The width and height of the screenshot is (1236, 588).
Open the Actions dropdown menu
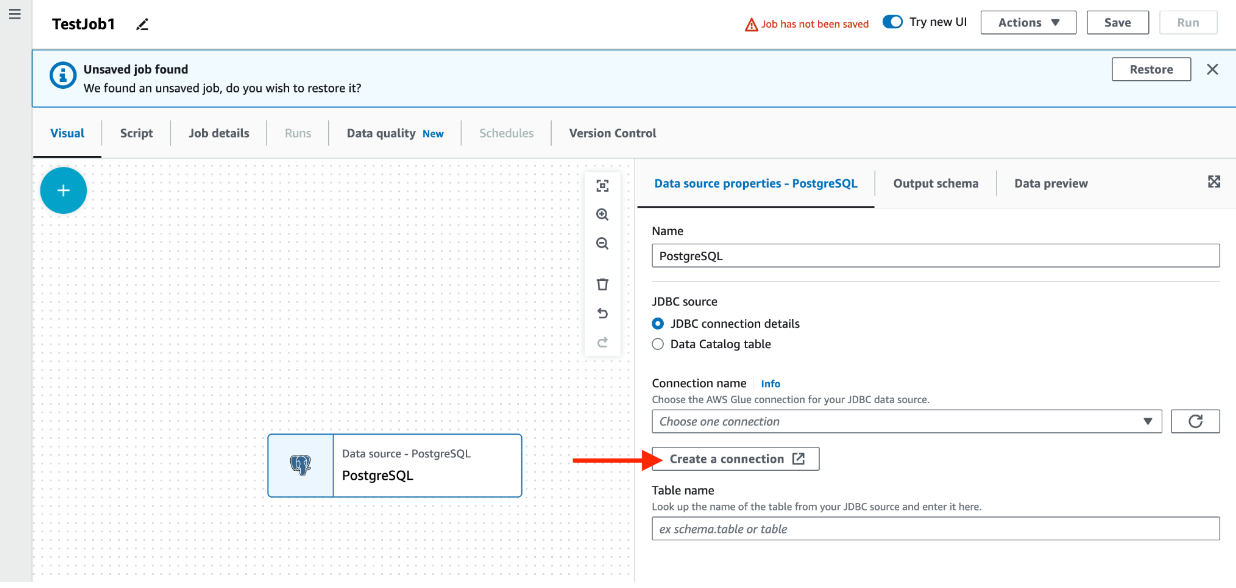coord(1028,23)
